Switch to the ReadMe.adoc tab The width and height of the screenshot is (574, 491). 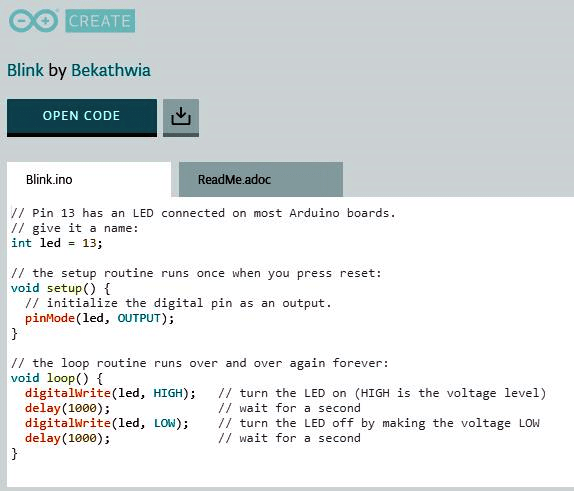pyautogui.click(x=261, y=179)
